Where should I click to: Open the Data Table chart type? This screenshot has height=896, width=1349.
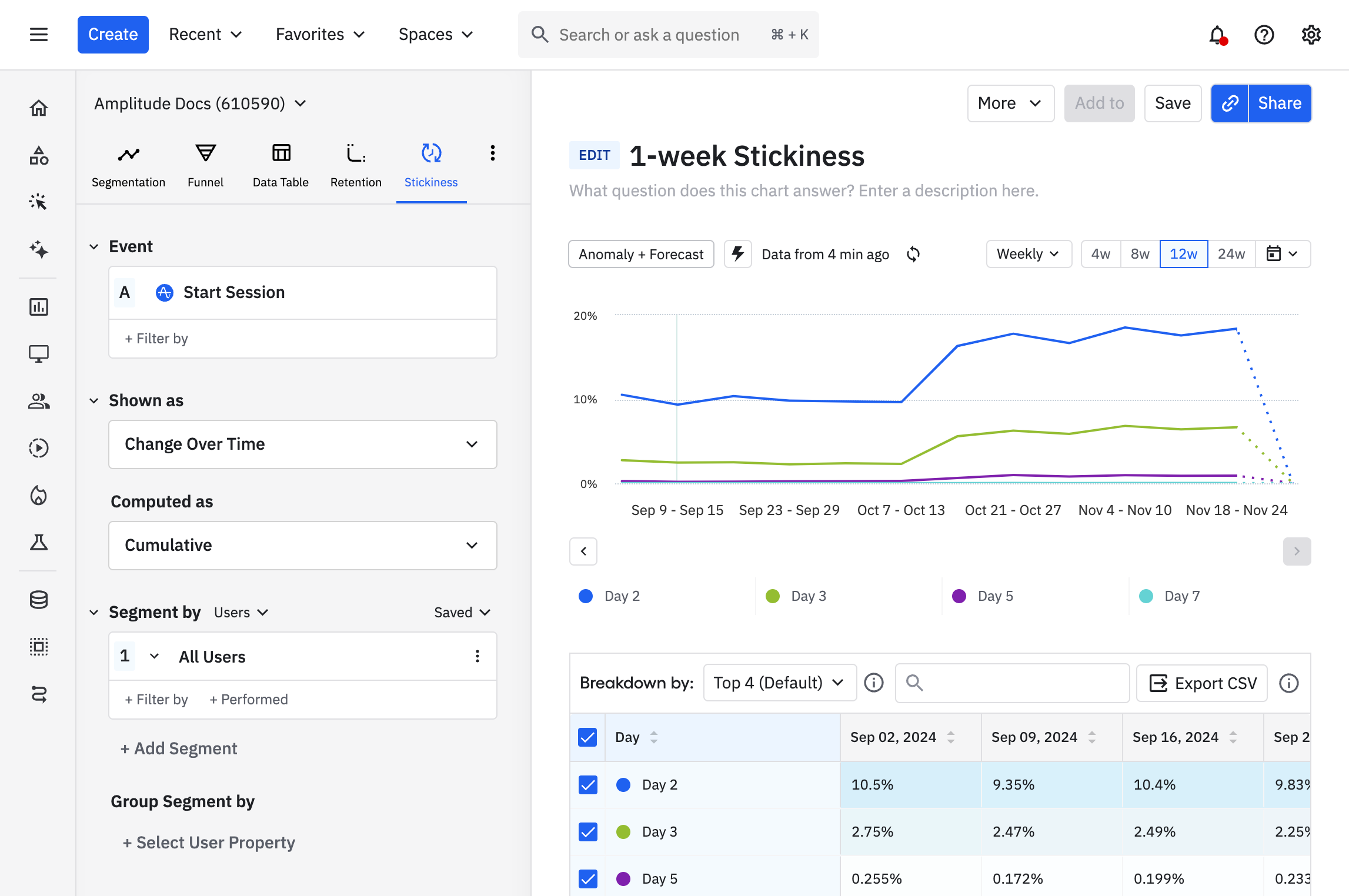coord(281,165)
